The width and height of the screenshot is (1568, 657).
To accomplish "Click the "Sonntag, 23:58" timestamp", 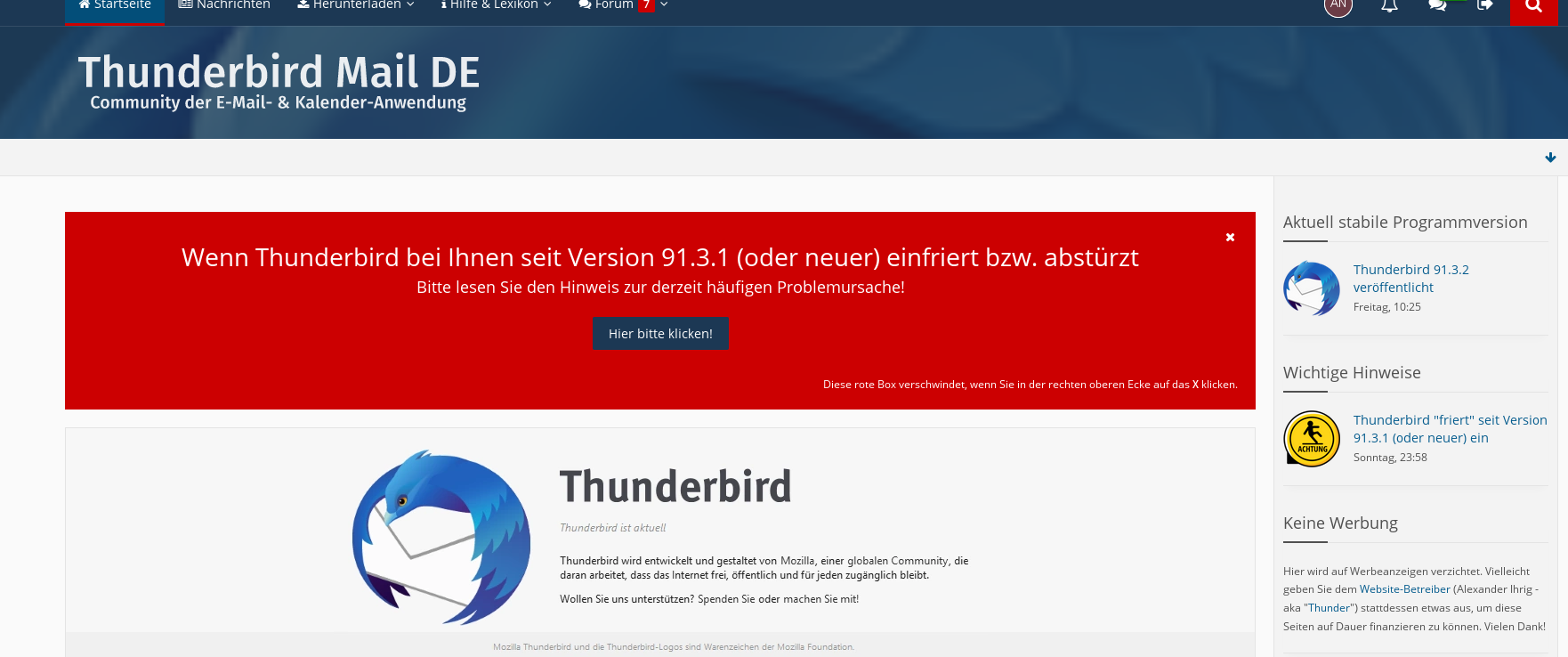I will [x=1390, y=458].
